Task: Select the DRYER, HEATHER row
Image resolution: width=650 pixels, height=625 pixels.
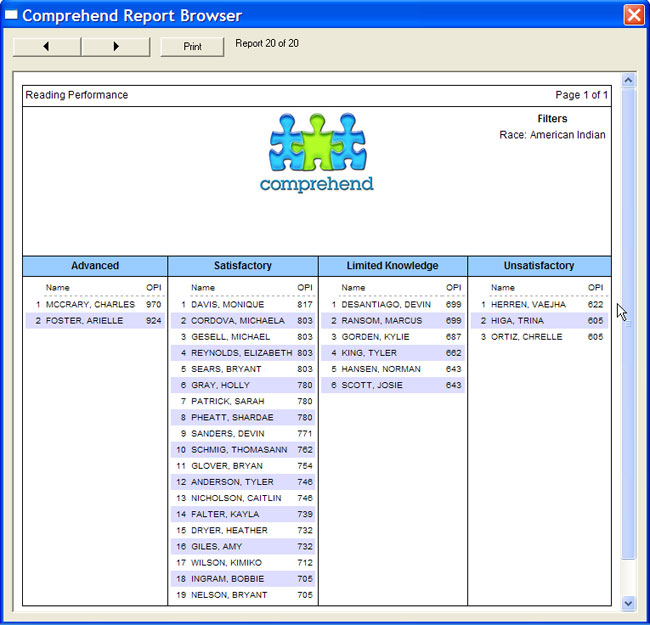Action: click(243, 531)
